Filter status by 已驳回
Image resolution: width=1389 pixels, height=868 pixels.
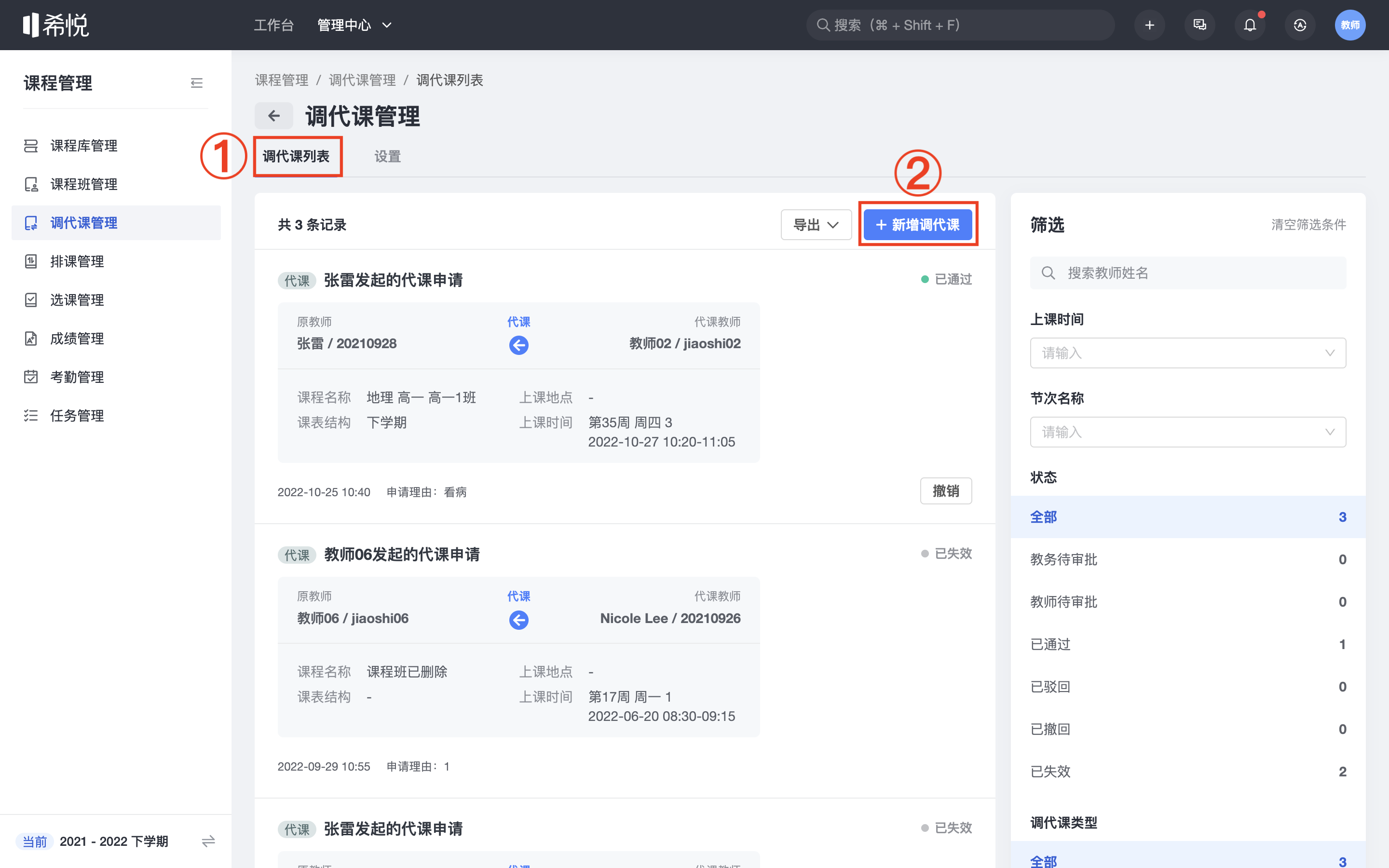pos(1187,687)
